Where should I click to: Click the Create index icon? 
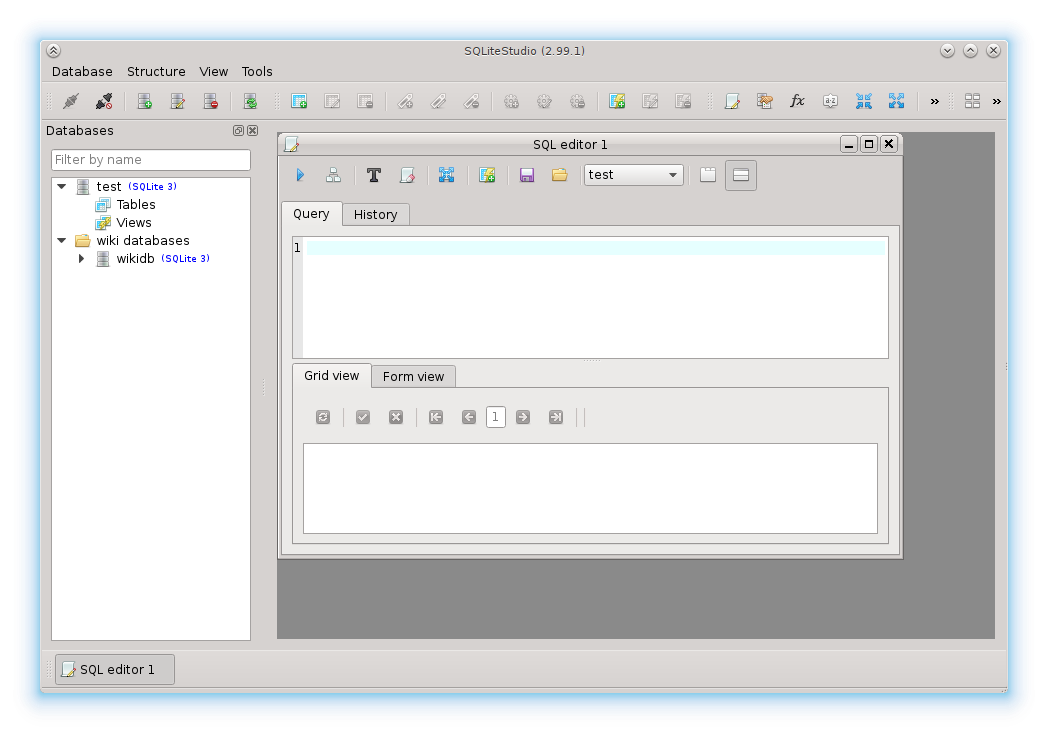[405, 102]
